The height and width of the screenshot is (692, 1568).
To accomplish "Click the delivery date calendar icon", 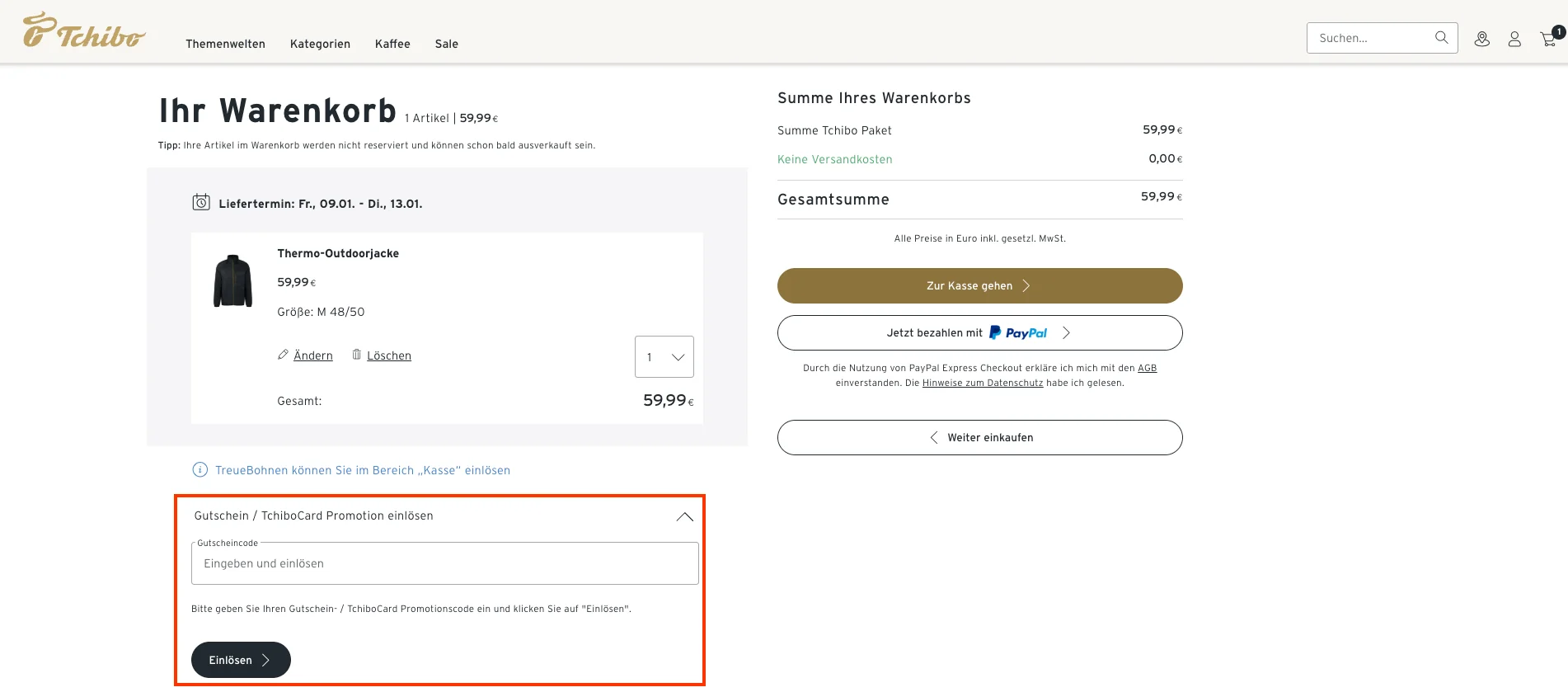I will coord(201,202).
